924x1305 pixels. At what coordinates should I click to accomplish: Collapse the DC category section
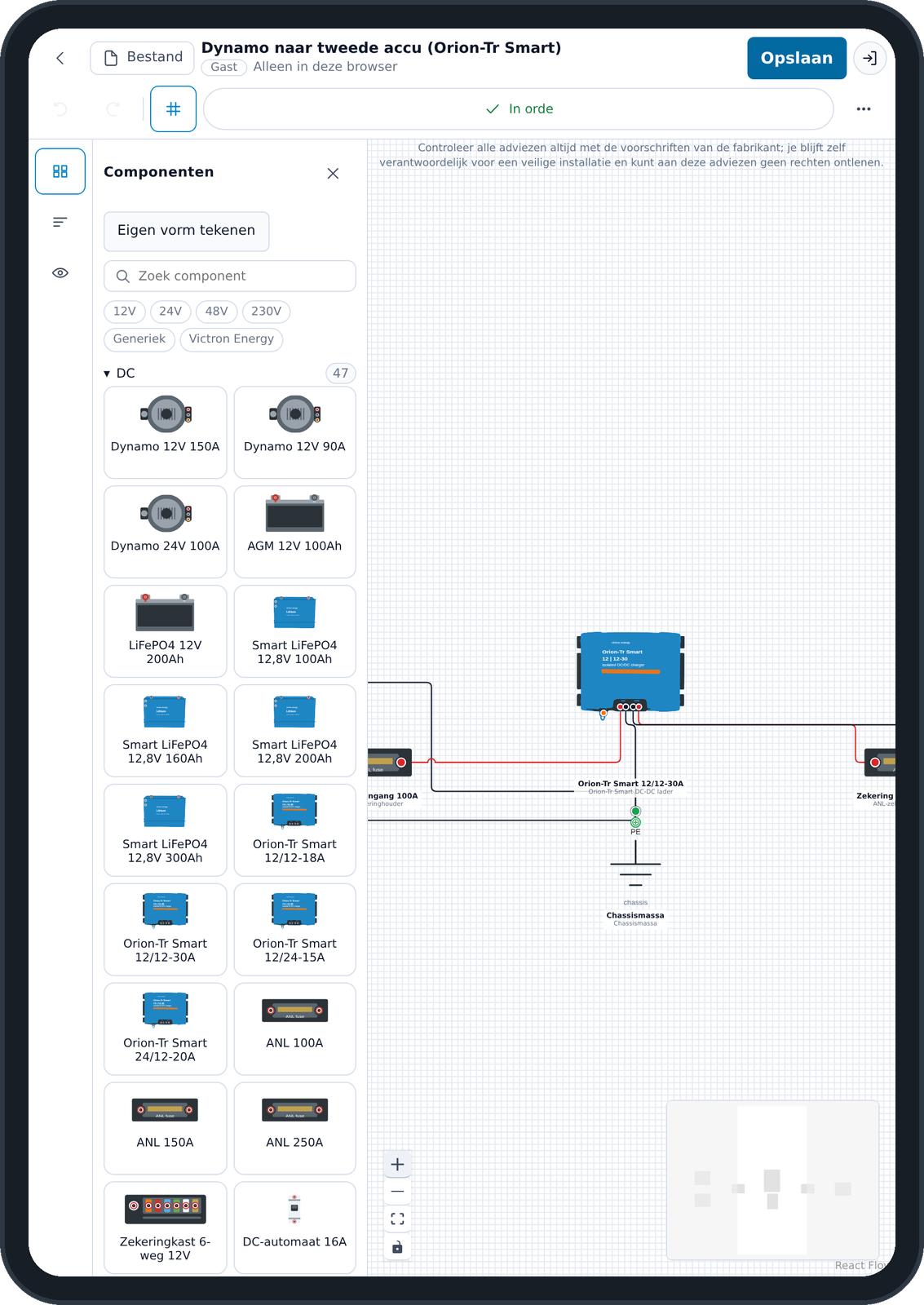(x=120, y=373)
